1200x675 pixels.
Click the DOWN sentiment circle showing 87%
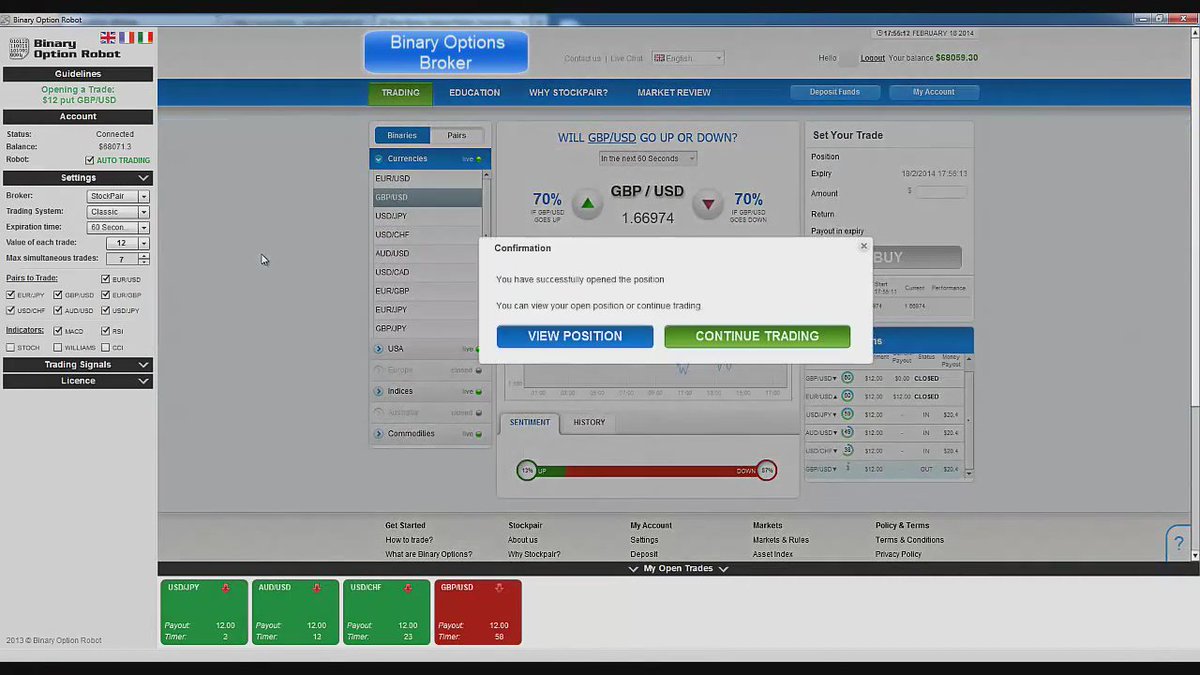pyautogui.click(x=766, y=470)
